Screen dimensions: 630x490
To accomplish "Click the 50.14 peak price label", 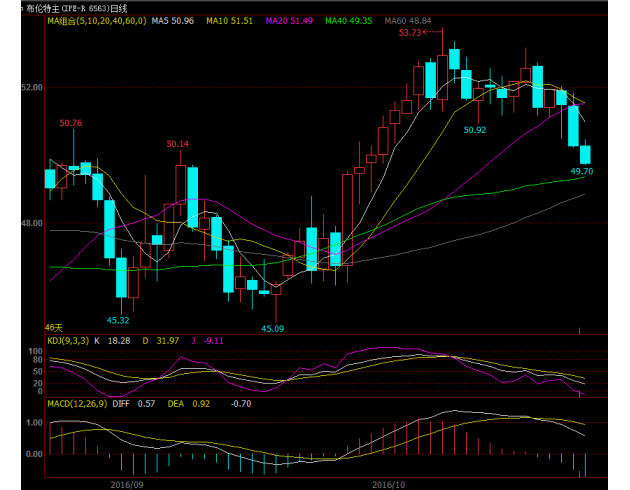I will pos(178,144).
